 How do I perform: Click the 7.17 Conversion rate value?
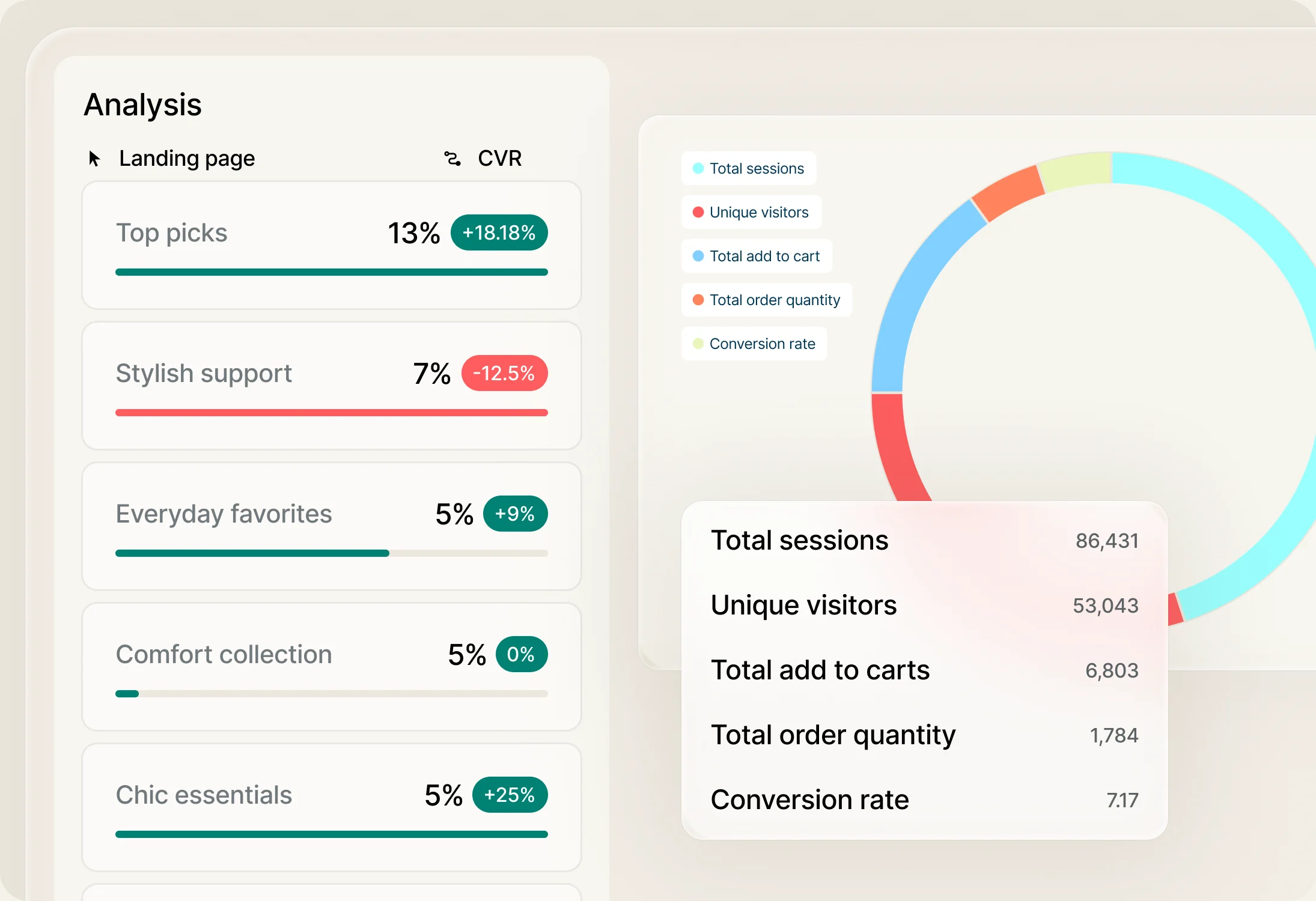click(1123, 800)
